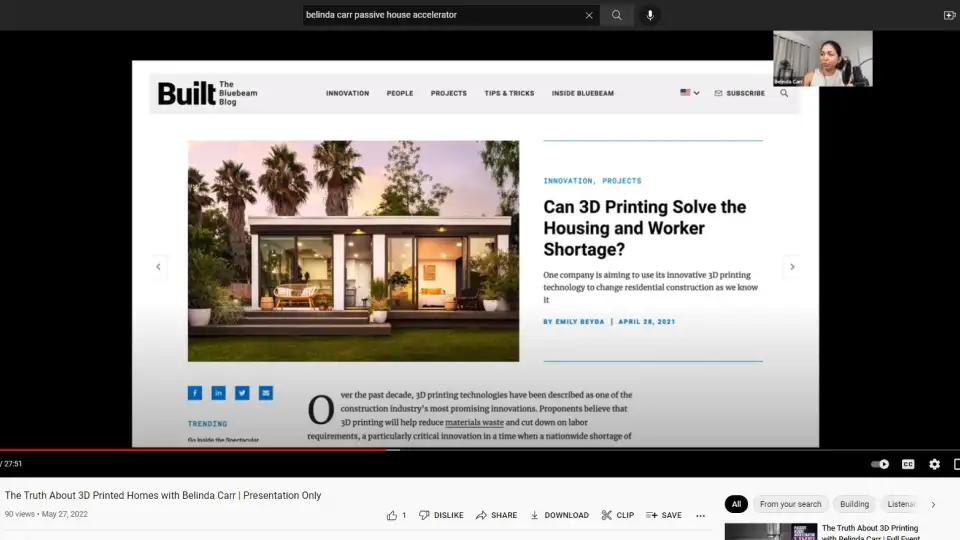Open the player settings gear
This screenshot has height=540, width=960.
click(x=934, y=464)
